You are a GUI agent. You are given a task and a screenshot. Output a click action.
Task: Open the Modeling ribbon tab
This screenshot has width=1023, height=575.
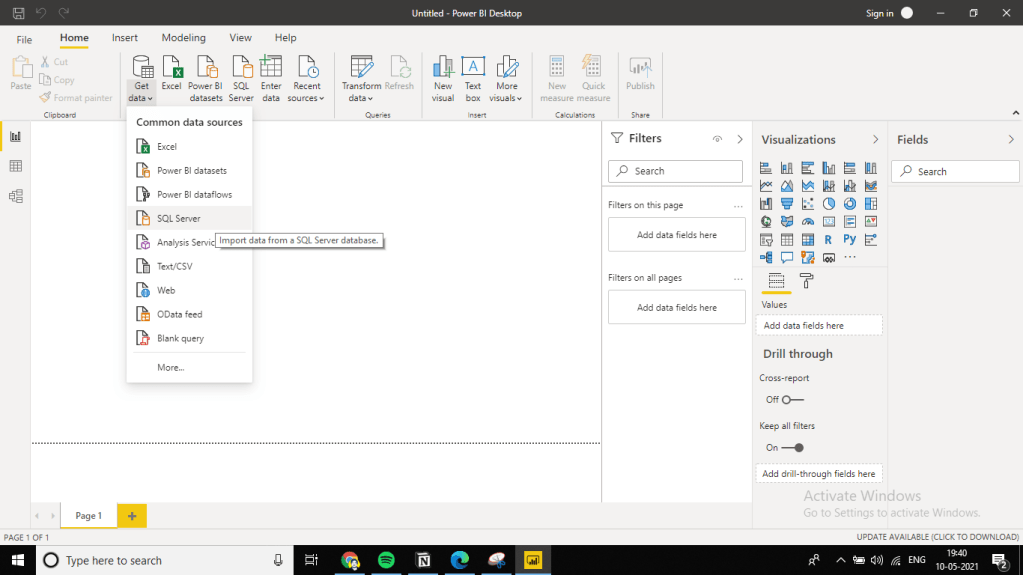[x=183, y=38]
